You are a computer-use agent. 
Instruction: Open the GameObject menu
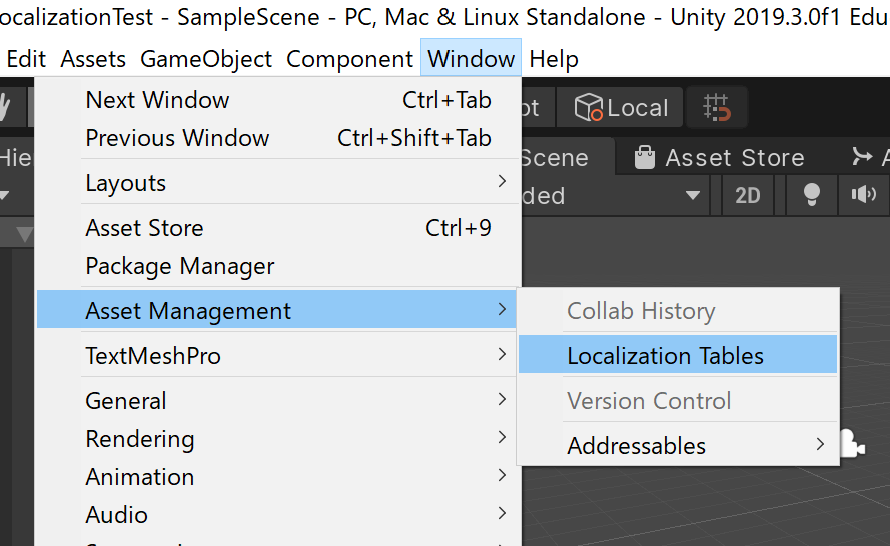pos(206,59)
